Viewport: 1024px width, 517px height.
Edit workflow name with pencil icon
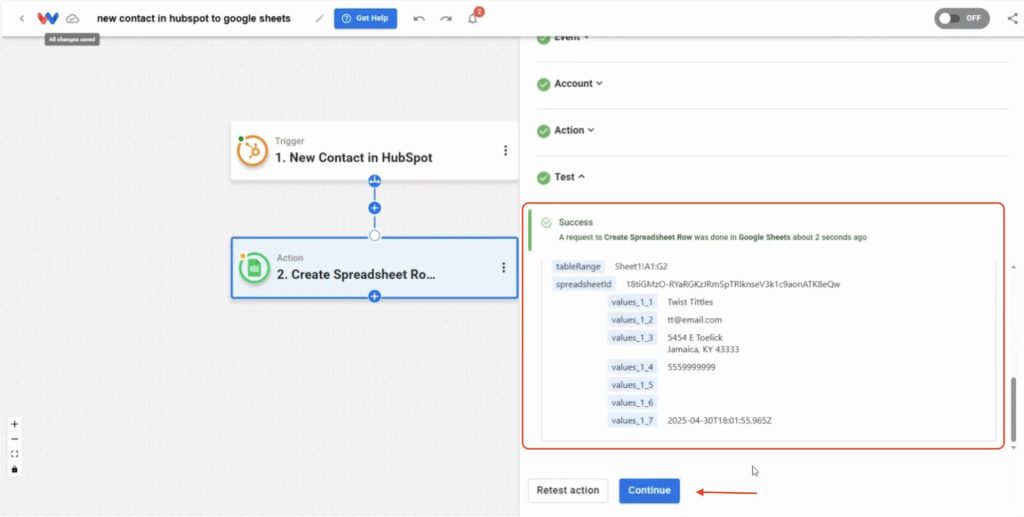pyautogui.click(x=319, y=18)
